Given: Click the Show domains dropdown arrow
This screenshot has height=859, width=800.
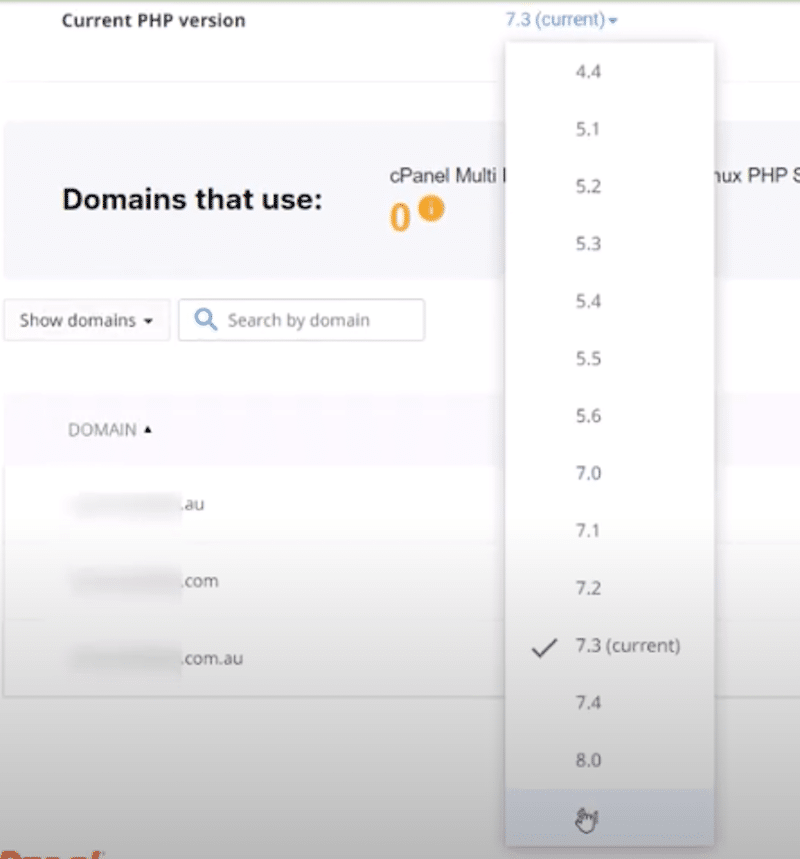Looking at the screenshot, I should pyautogui.click(x=148, y=320).
